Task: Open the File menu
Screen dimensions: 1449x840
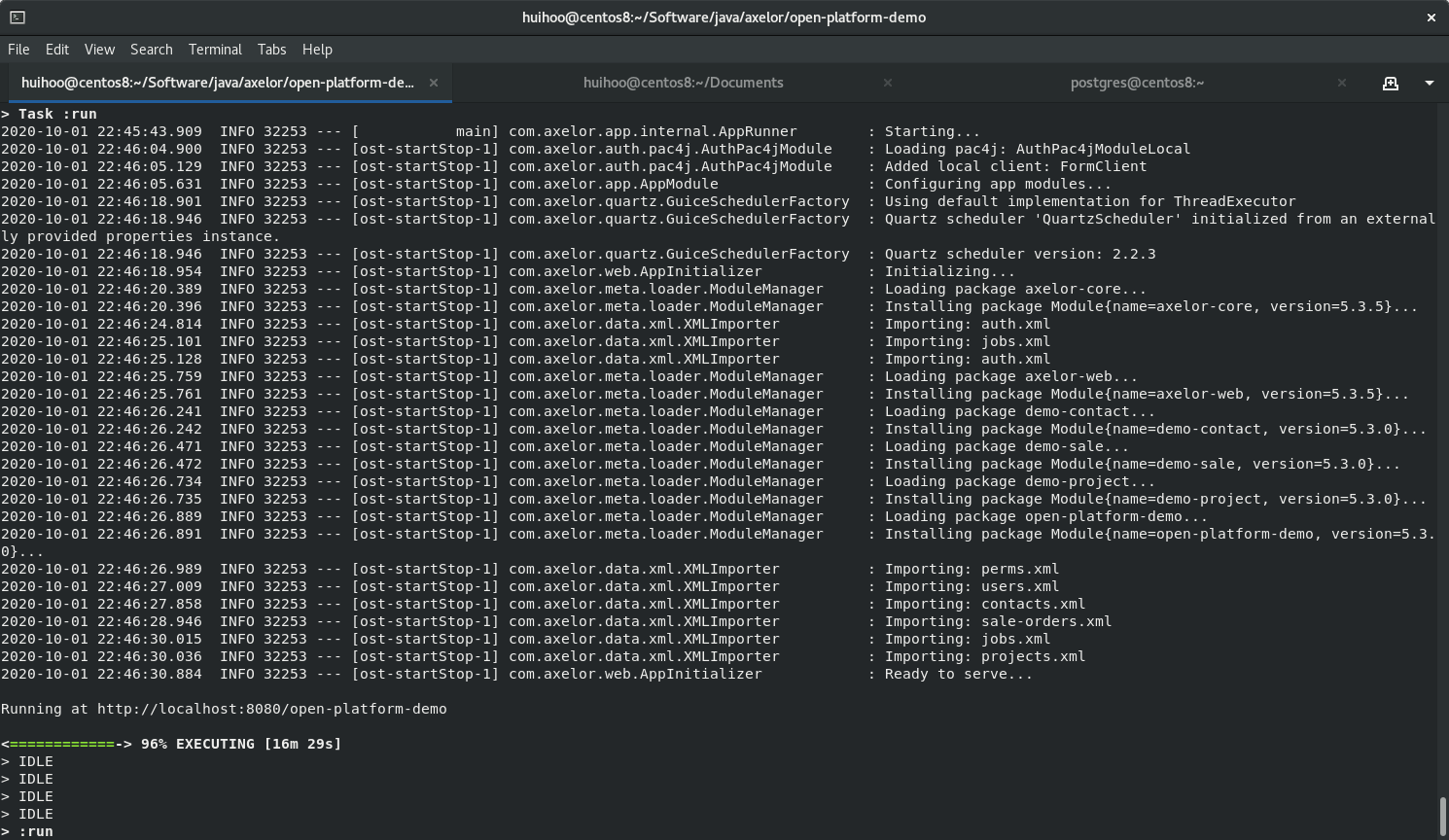Action: (x=18, y=50)
